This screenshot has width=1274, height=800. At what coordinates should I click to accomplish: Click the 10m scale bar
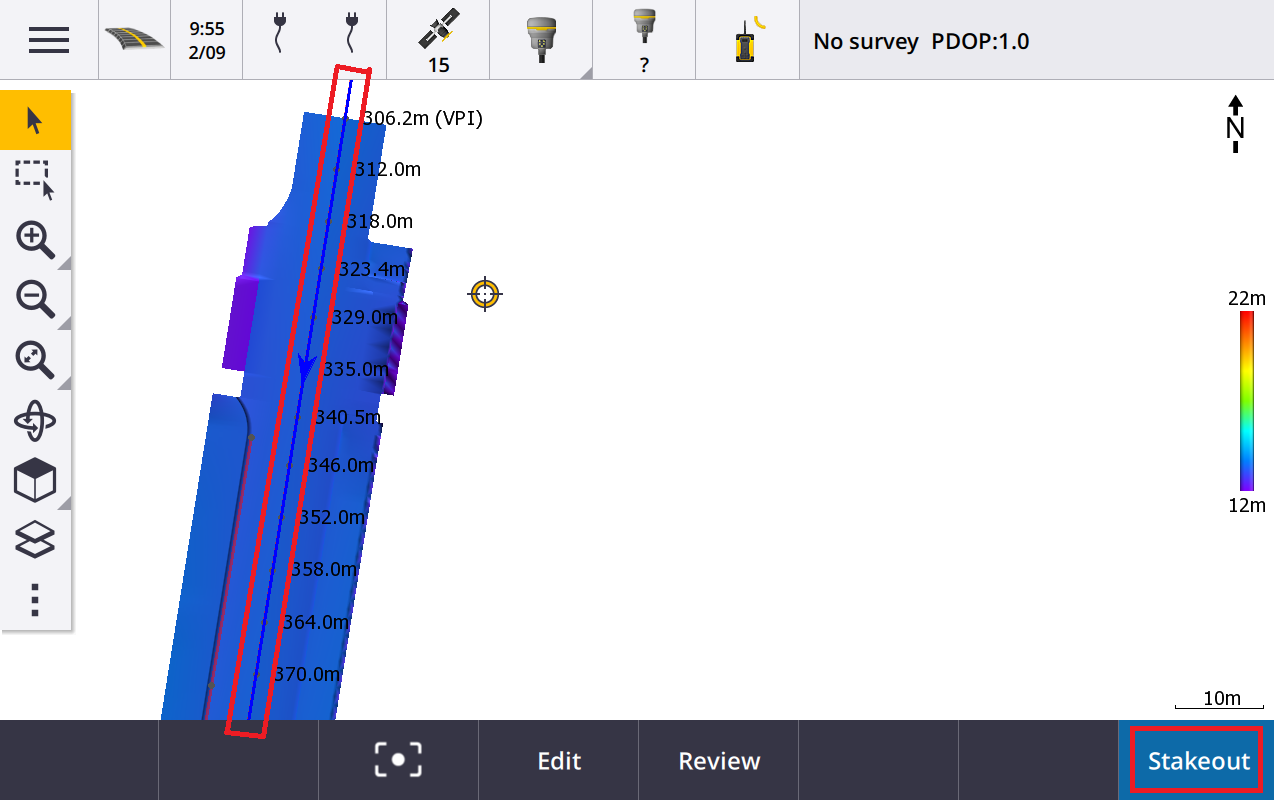(1222, 702)
